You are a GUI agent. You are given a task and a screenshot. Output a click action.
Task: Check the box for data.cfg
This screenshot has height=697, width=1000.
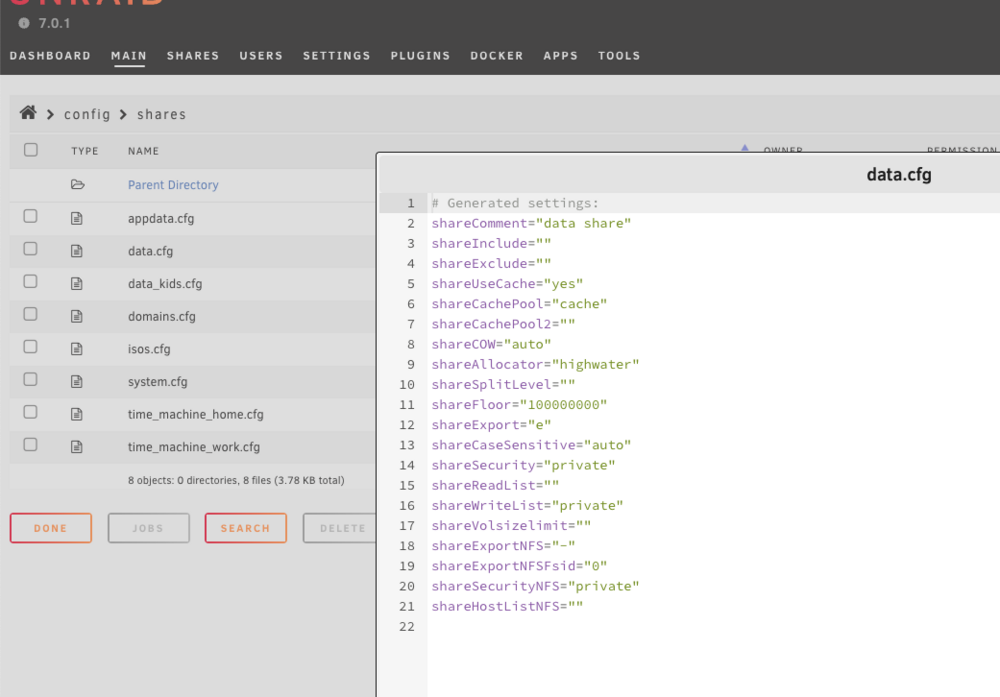tap(30, 249)
